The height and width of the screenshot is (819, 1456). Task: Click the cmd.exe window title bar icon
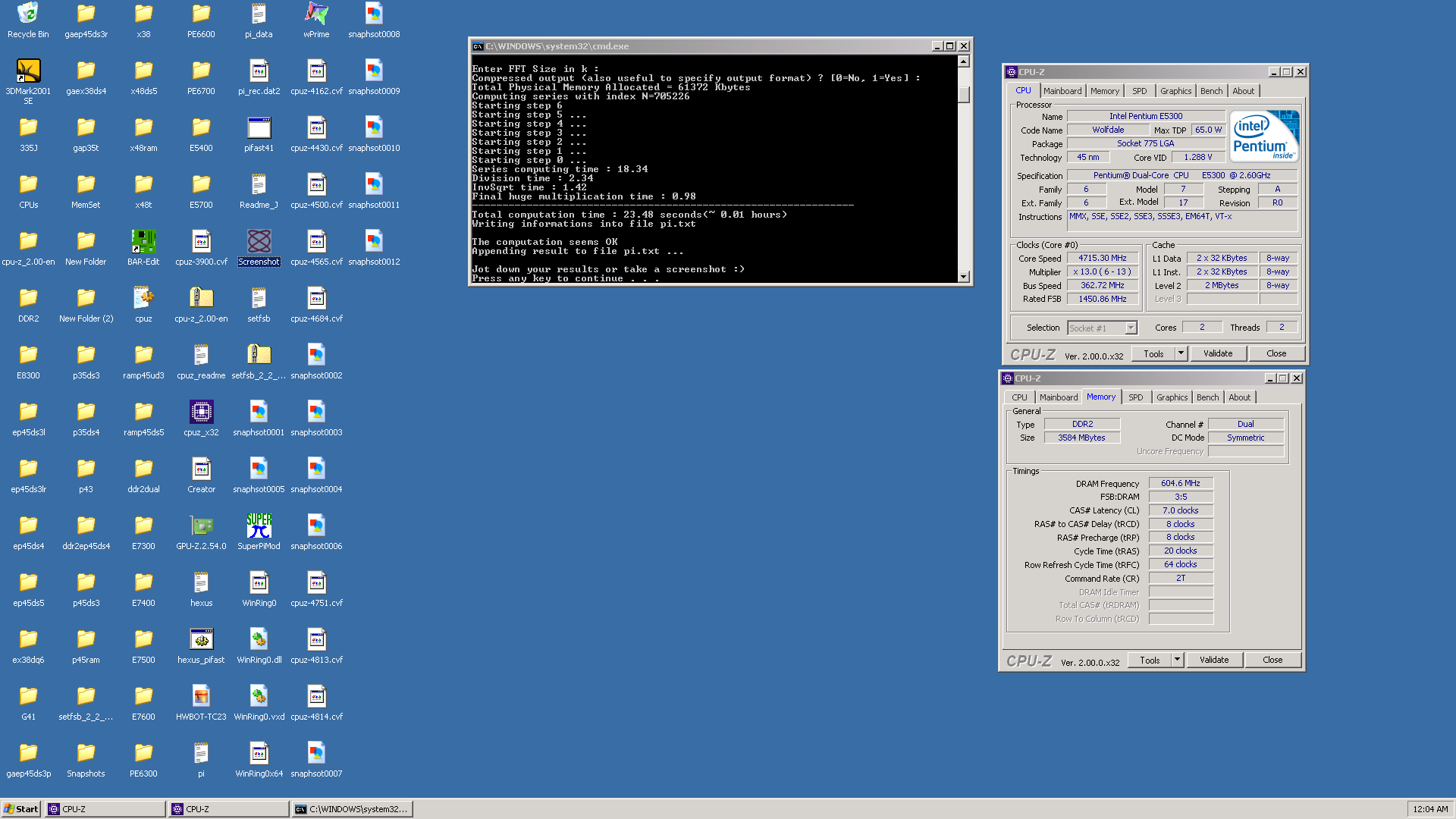click(x=478, y=46)
